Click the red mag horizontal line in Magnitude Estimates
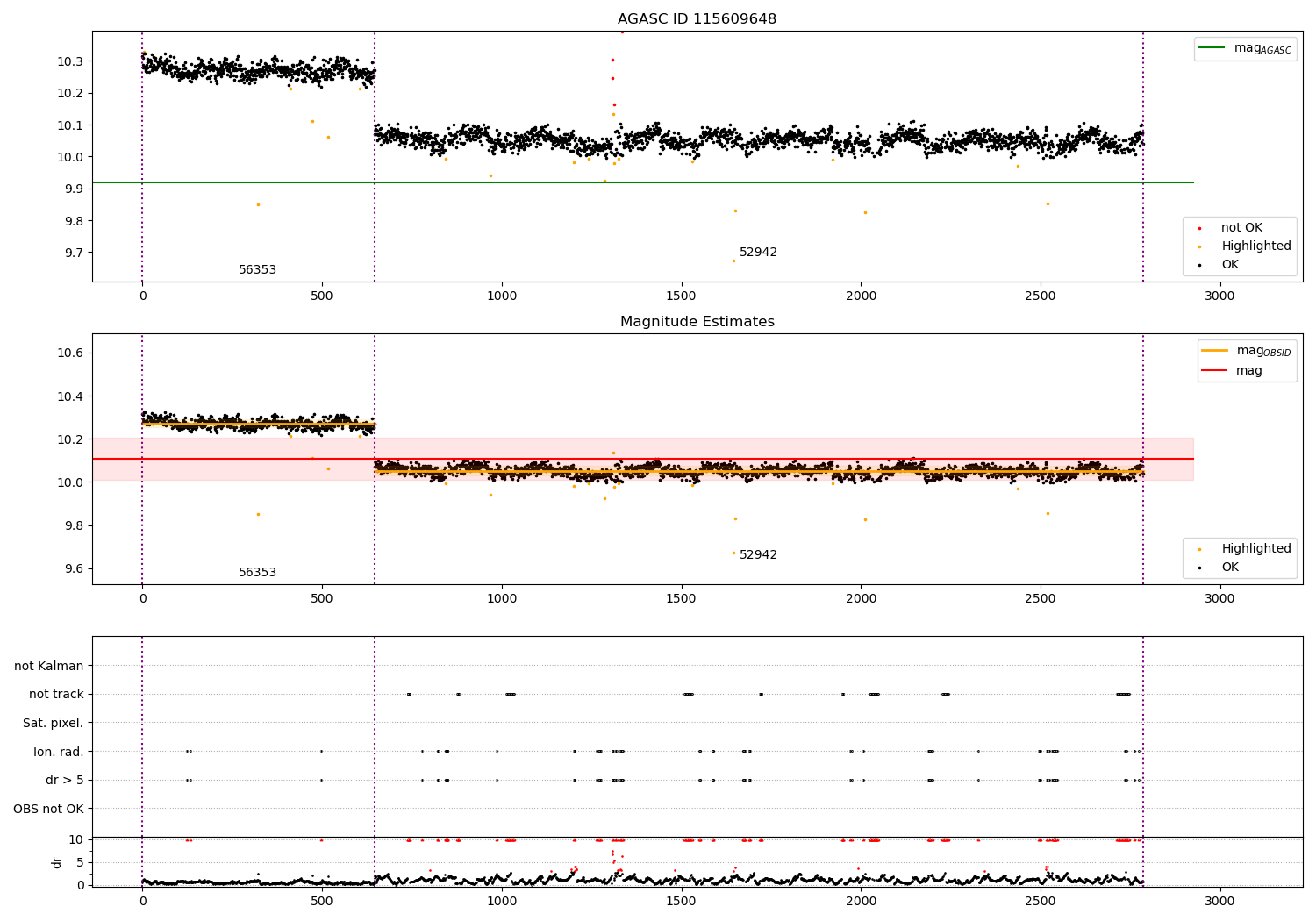Viewport: 1316px width, 921px height. 643,459
